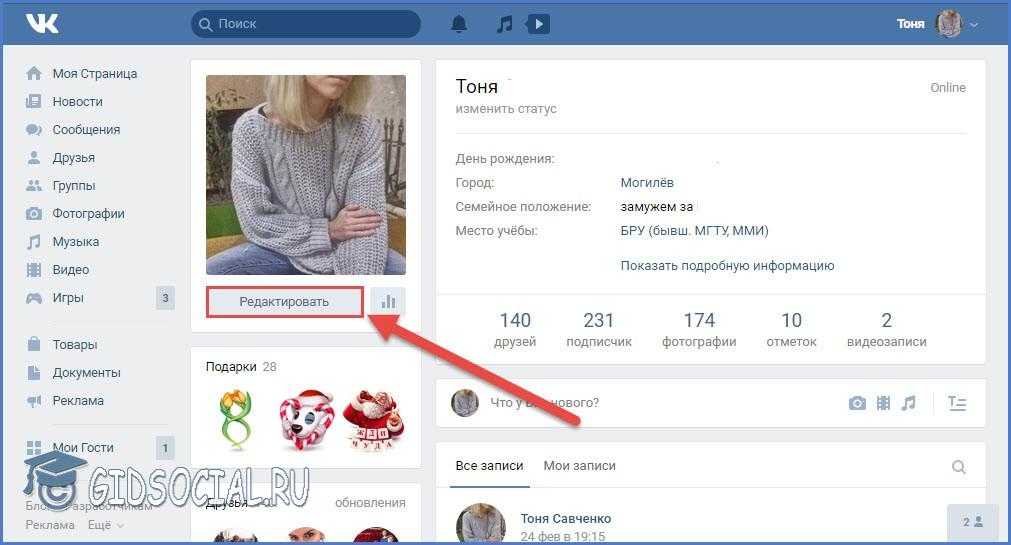Search wall posts with magnifier icon
This screenshot has width=1011, height=545.
click(958, 466)
